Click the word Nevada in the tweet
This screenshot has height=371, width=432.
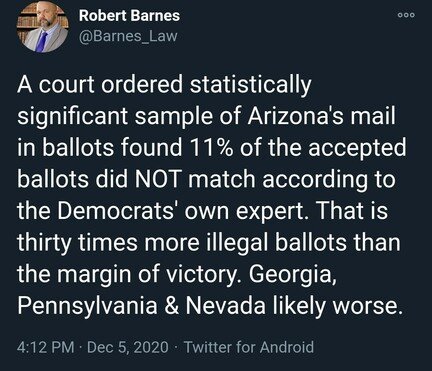226,306
